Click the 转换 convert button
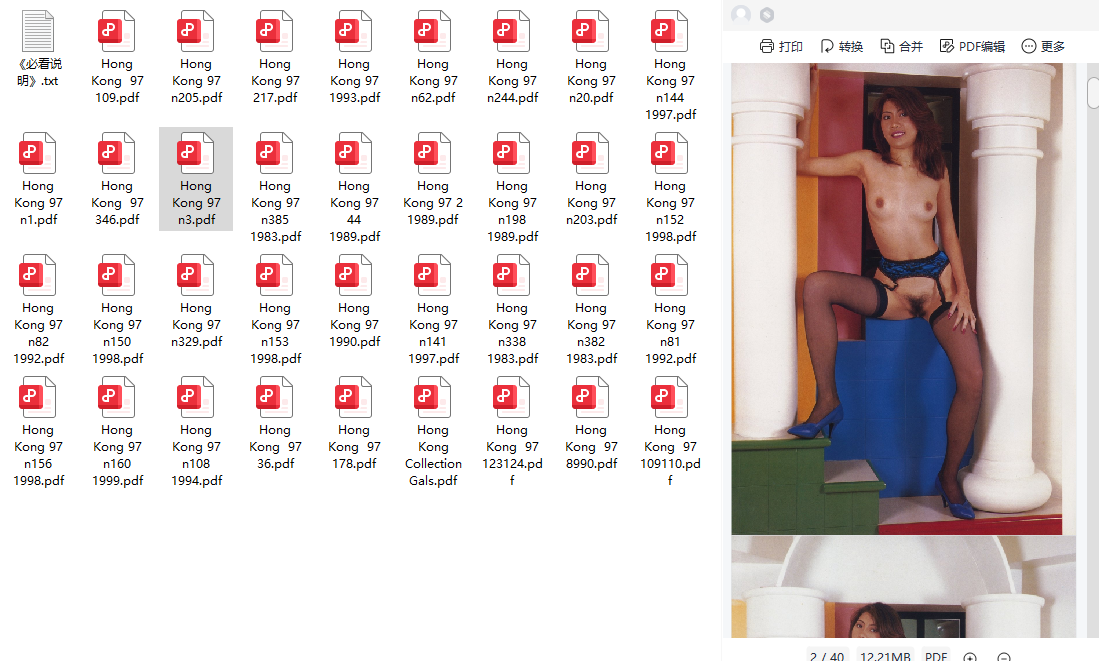This screenshot has height=661, width=1099. click(841, 46)
